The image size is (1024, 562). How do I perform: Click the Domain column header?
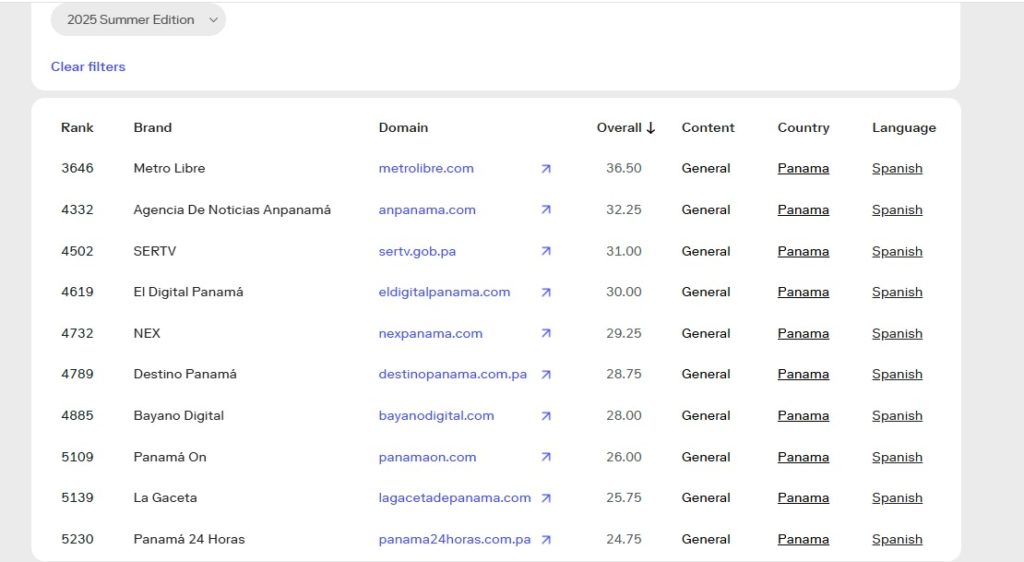click(x=404, y=128)
